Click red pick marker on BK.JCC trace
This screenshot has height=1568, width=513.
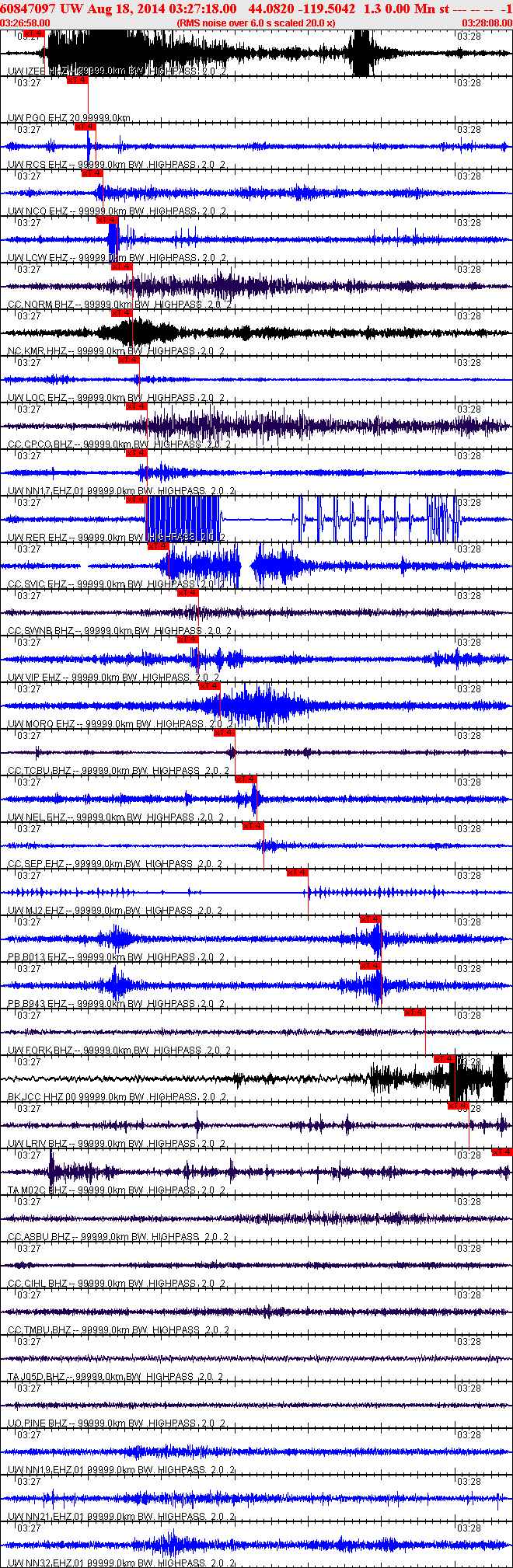(x=445, y=1059)
